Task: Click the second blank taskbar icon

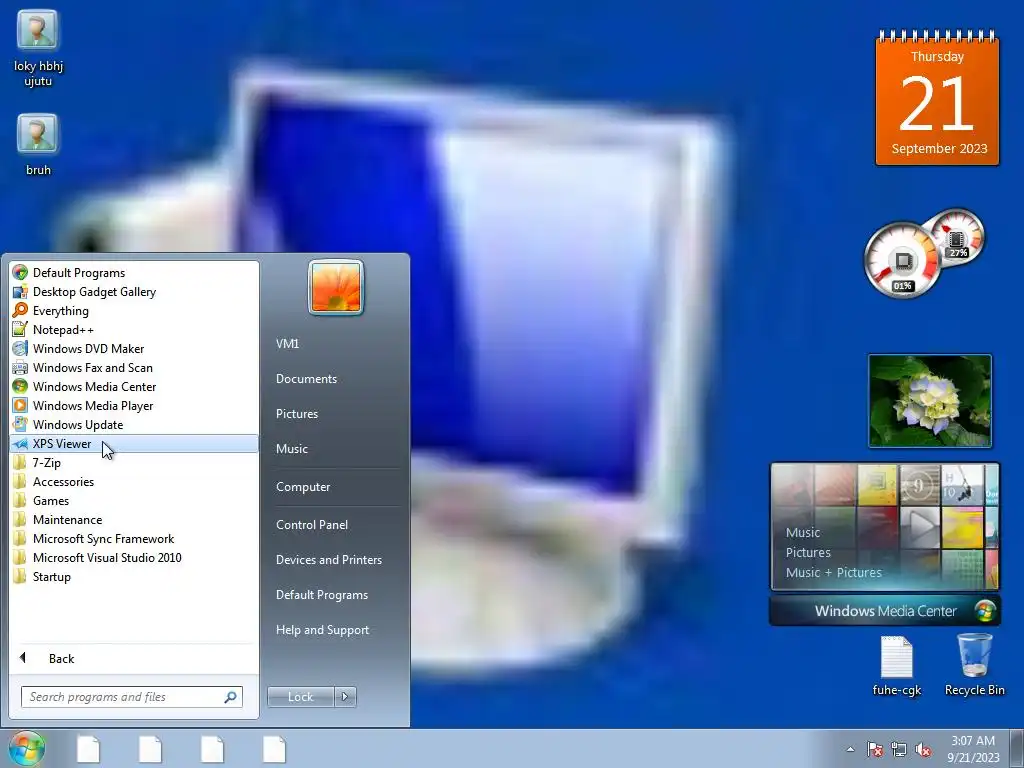Action: click(x=150, y=749)
